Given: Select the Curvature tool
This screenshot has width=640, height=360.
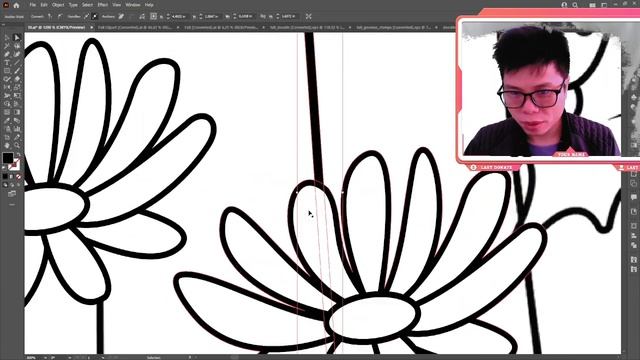Looking at the screenshot, I should (17, 54).
